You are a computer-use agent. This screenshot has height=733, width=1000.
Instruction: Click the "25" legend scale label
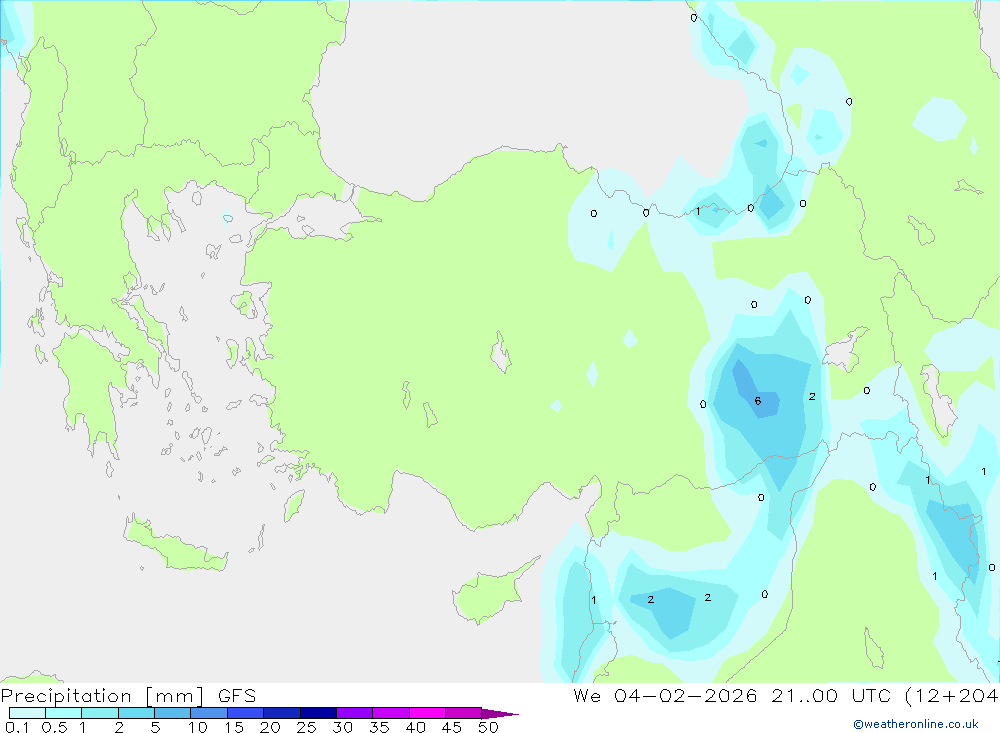click(306, 727)
